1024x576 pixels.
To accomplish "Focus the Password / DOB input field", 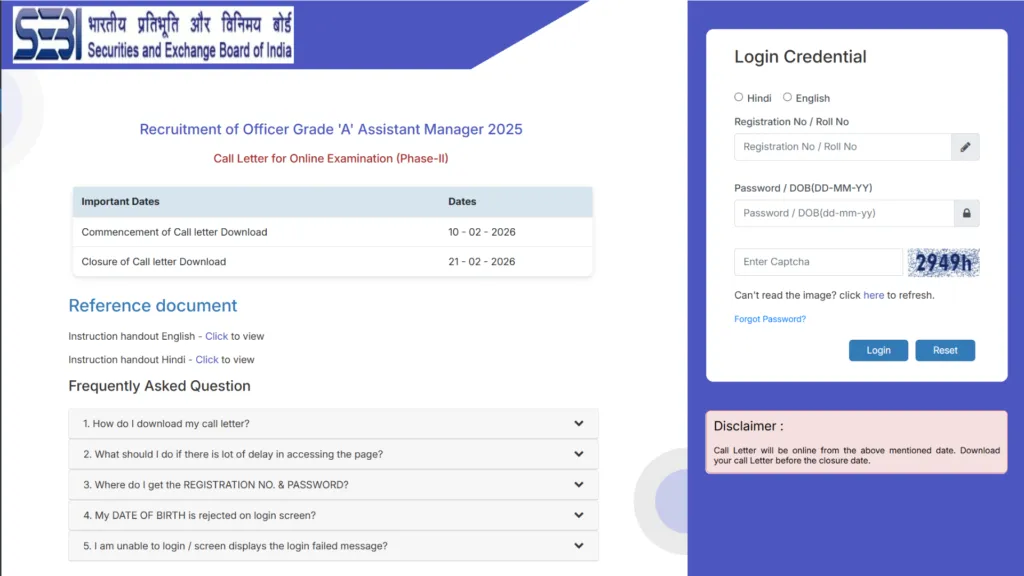I will 843,213.
